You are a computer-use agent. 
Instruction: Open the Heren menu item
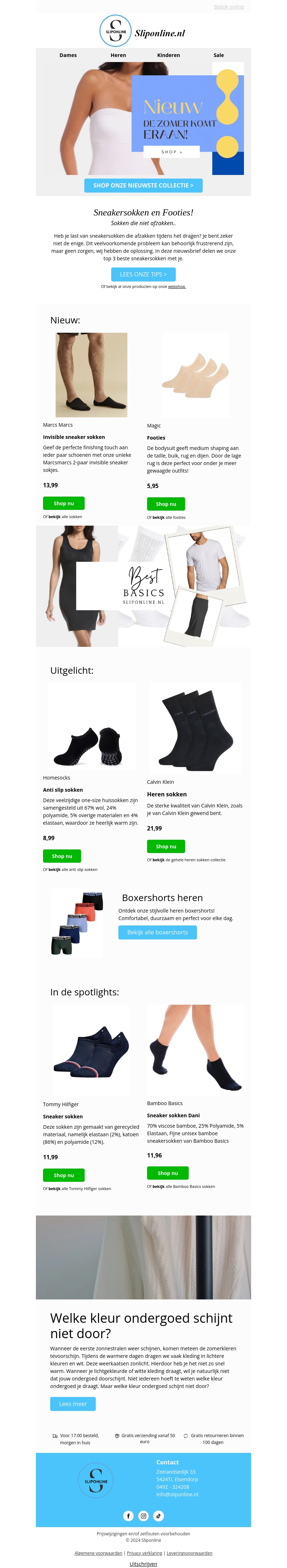[118, 55]
